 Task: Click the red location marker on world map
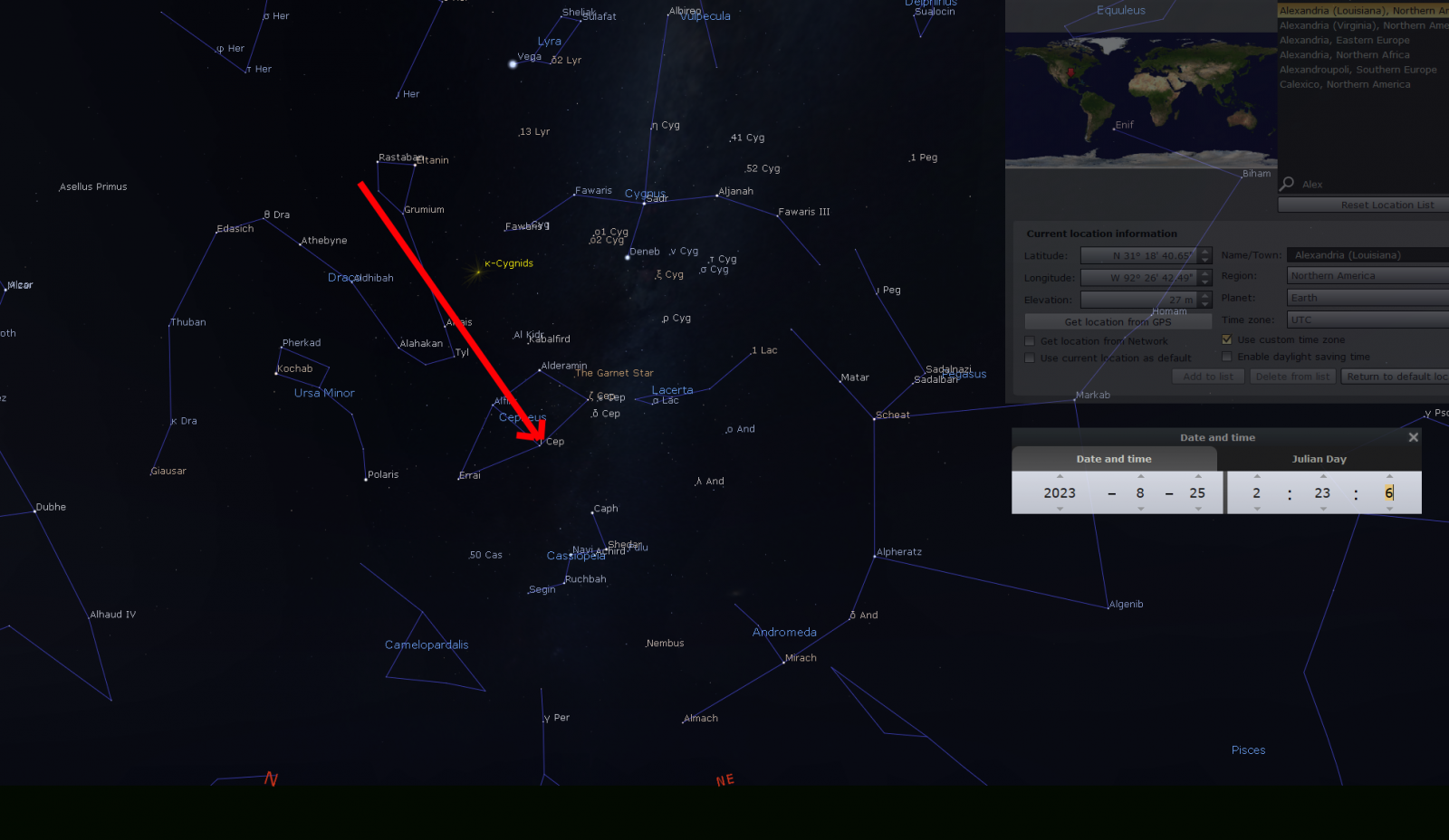coord(1070,72)
